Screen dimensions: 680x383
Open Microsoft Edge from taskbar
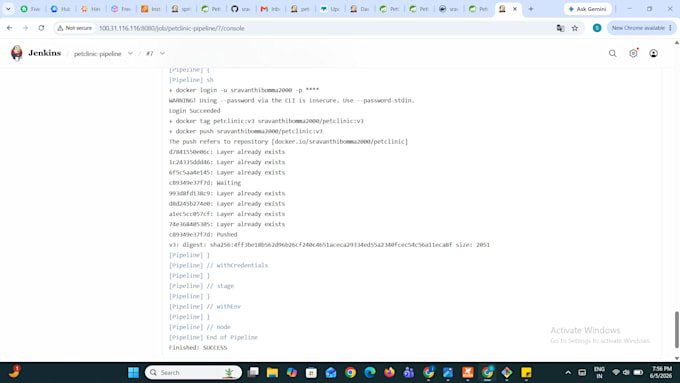(370, 372)
